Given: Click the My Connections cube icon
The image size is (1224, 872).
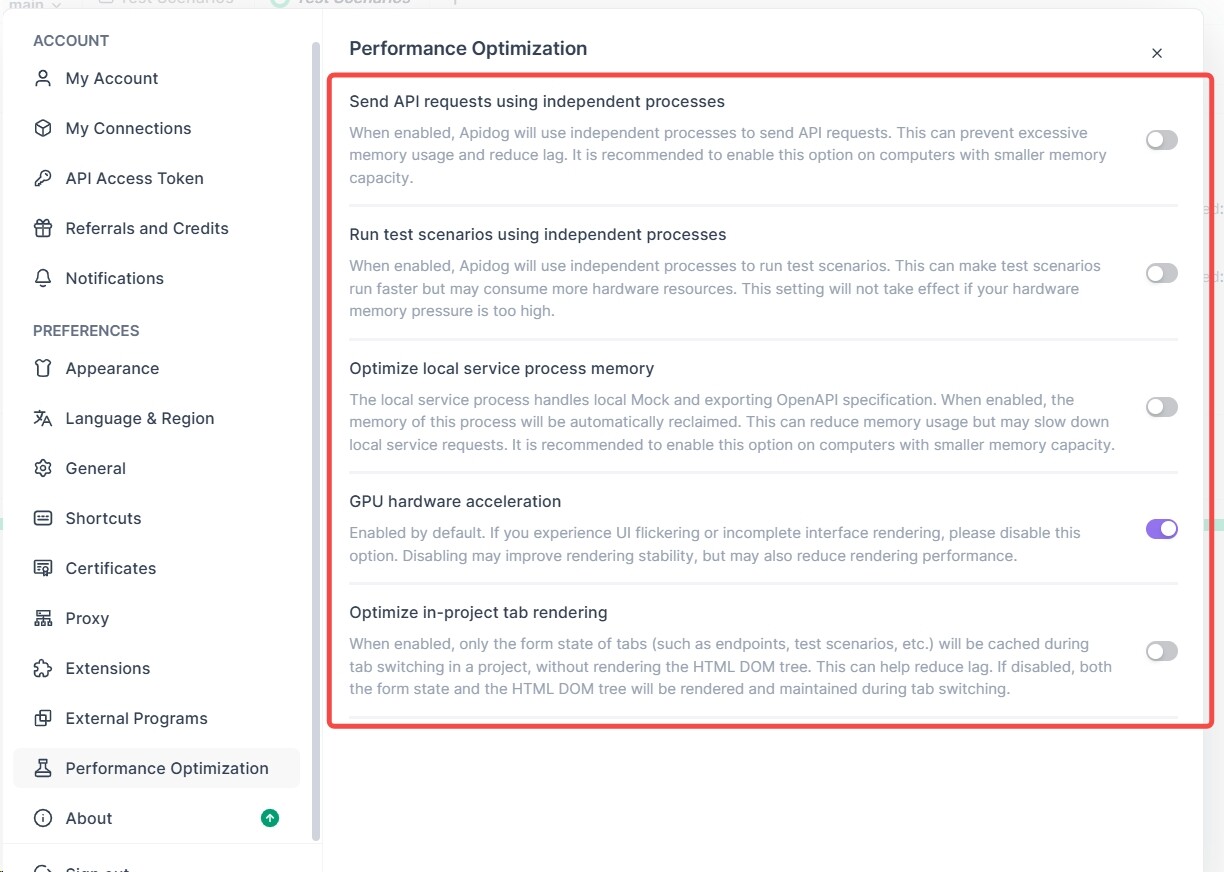Looking at the screenshot, I should [x=43, y=128].
